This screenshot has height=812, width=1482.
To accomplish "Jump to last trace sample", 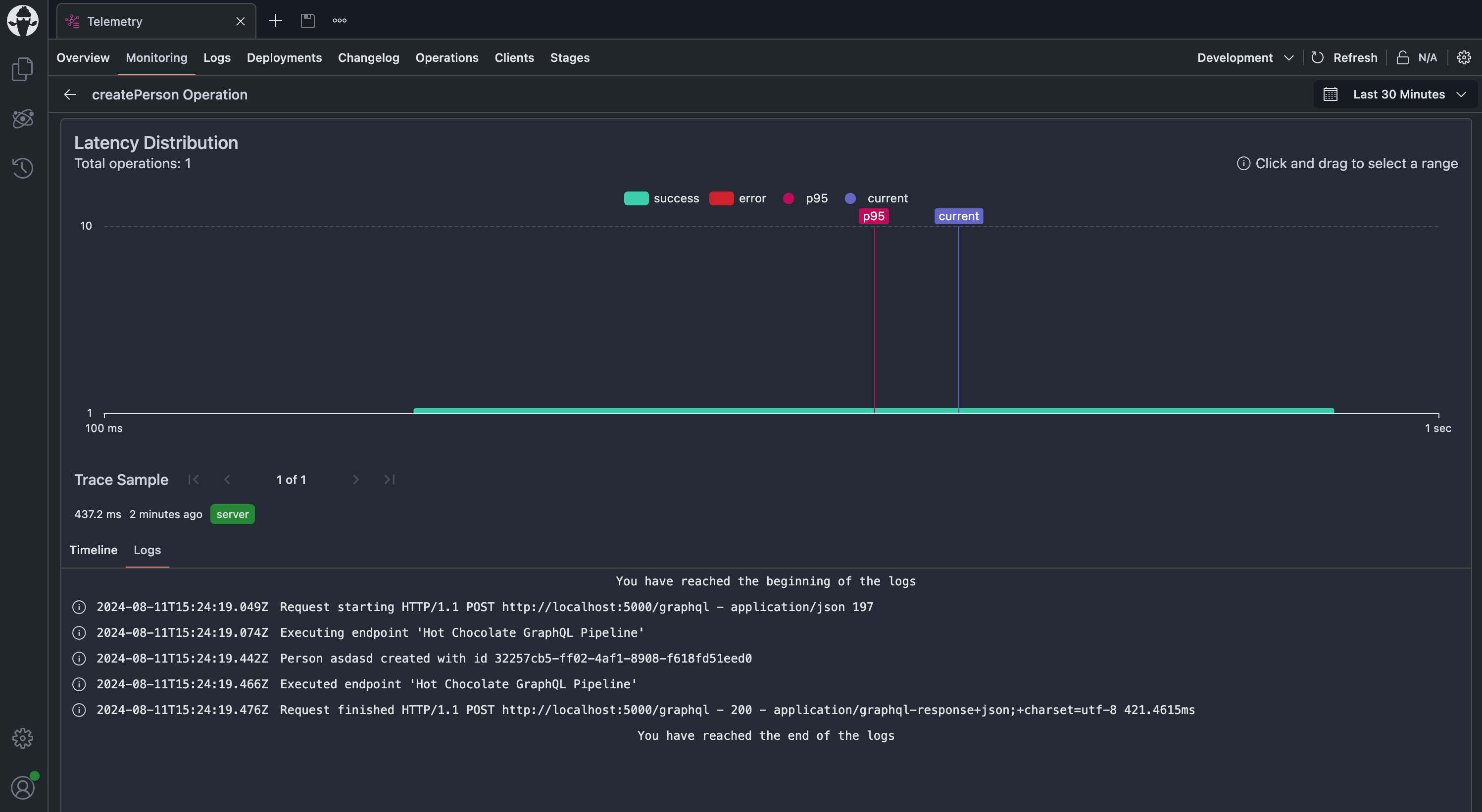I will [390, 479].
